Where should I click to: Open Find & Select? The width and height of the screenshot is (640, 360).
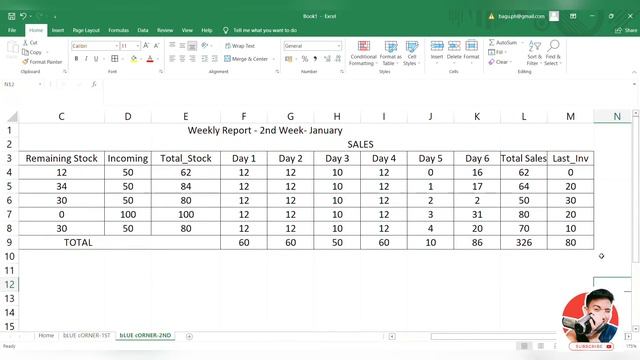[553, 53]
